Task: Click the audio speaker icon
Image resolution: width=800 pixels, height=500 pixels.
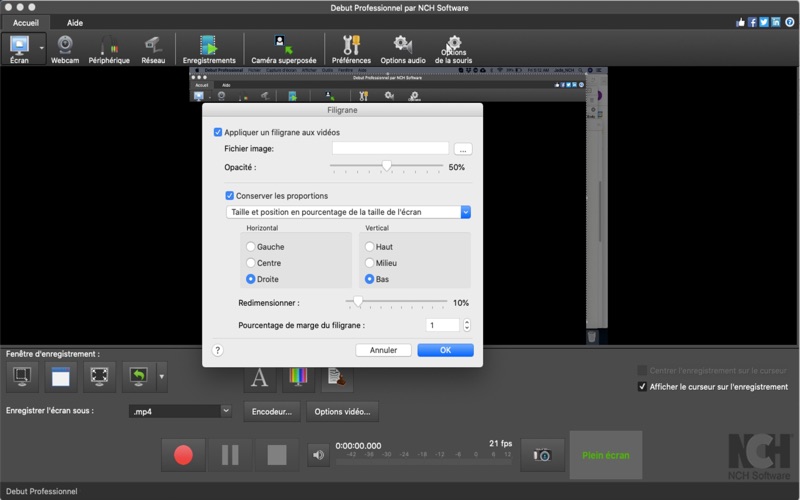Action: click(318, 455)
